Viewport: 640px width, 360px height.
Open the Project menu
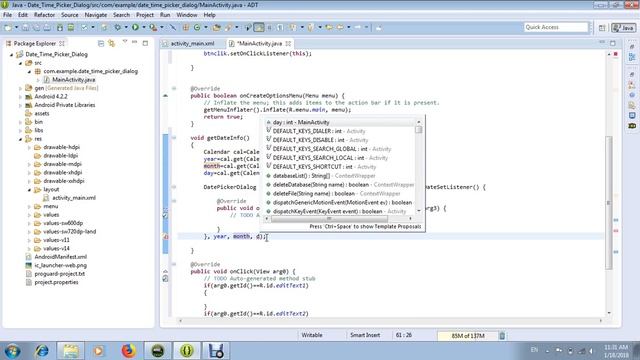tap(145, 15)
